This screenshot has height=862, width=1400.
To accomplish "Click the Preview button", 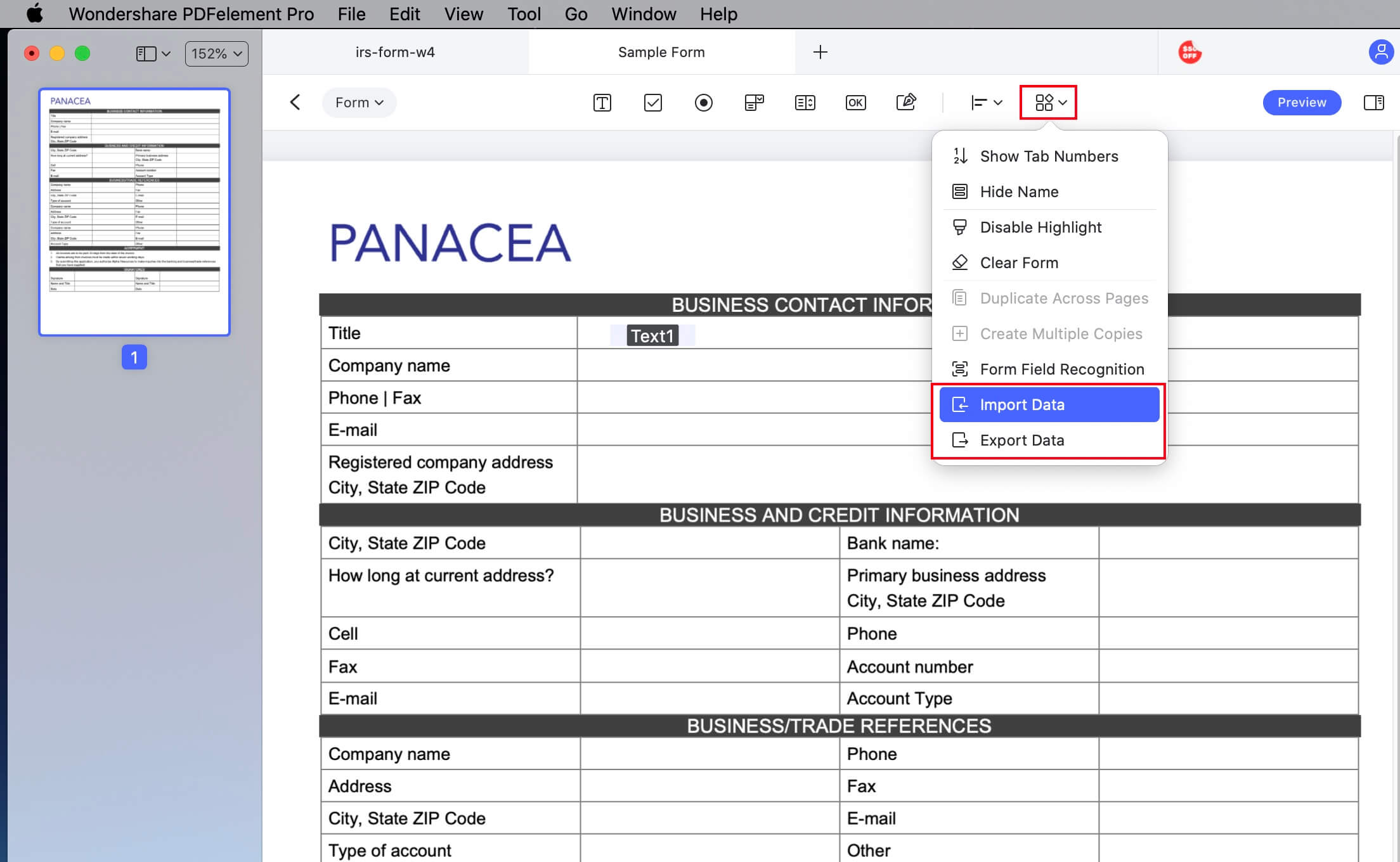I will coord(1301,103).
